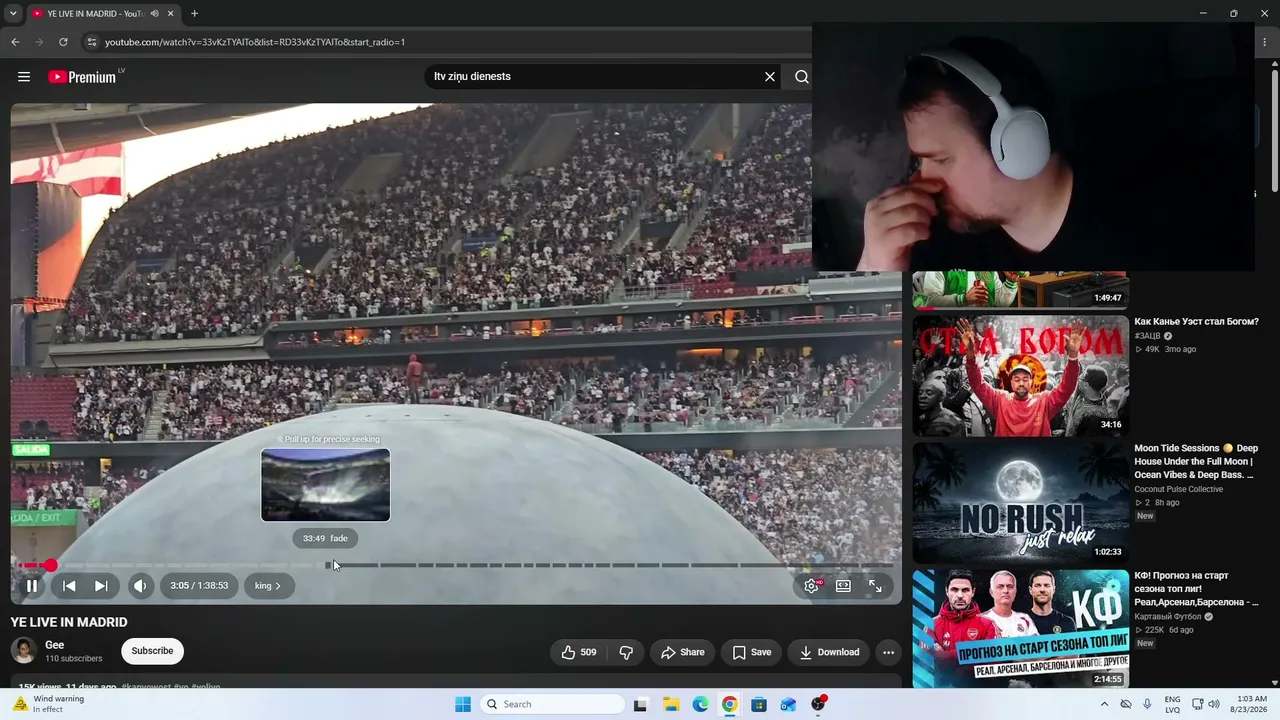Reload the current Chrome page
The height and width of the screenshot is (720, 1280).
[63, 42]
